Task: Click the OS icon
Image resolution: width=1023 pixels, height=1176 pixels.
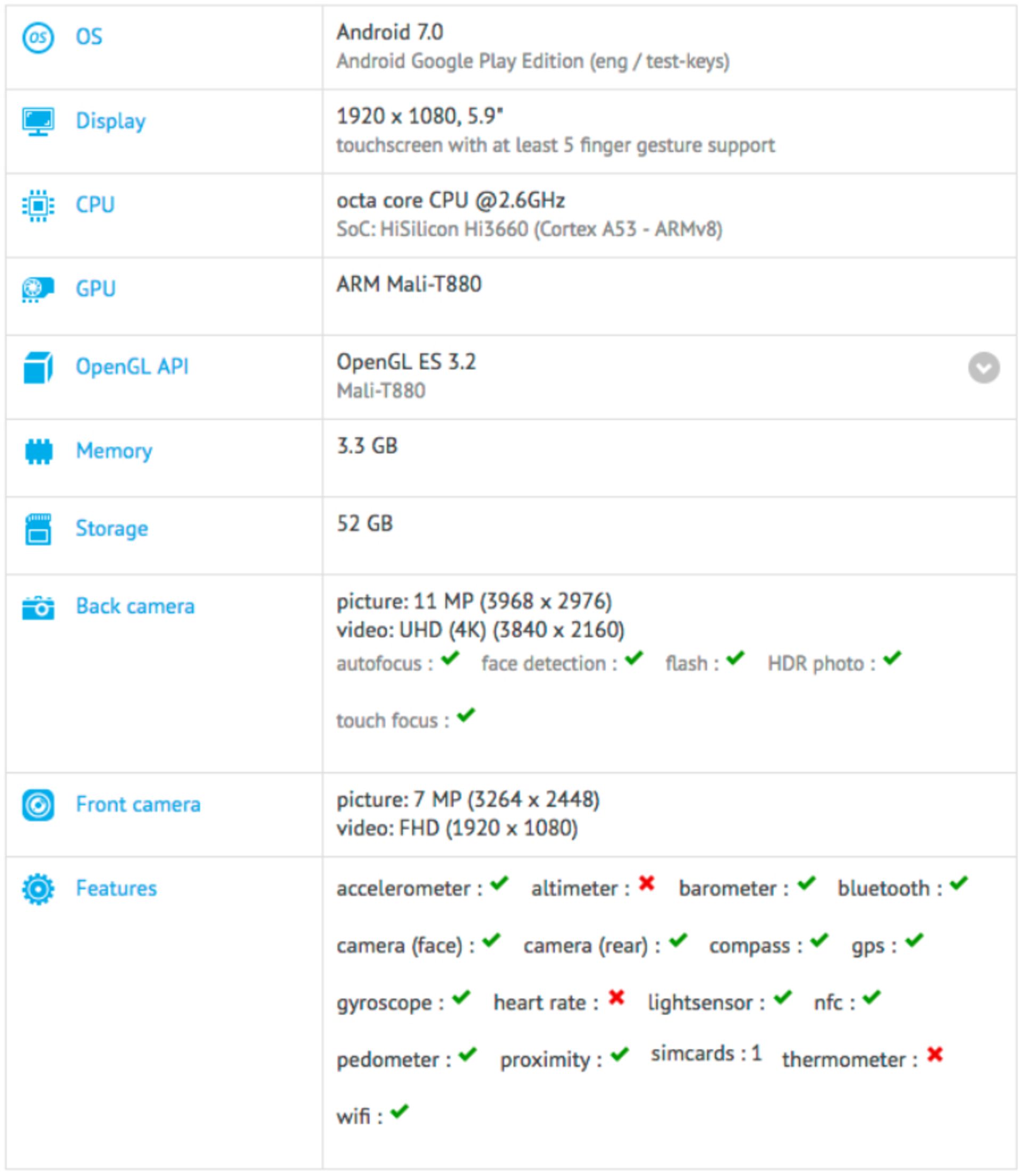Action: [x=38, y=38]
